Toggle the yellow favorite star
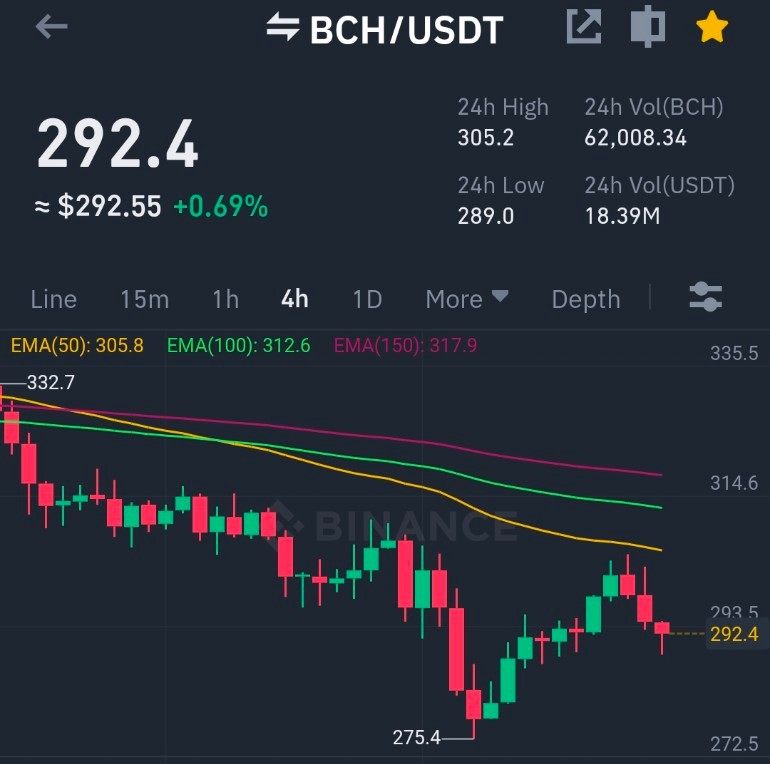This screenshot has height=764, width=770. (x=712, y=27)
